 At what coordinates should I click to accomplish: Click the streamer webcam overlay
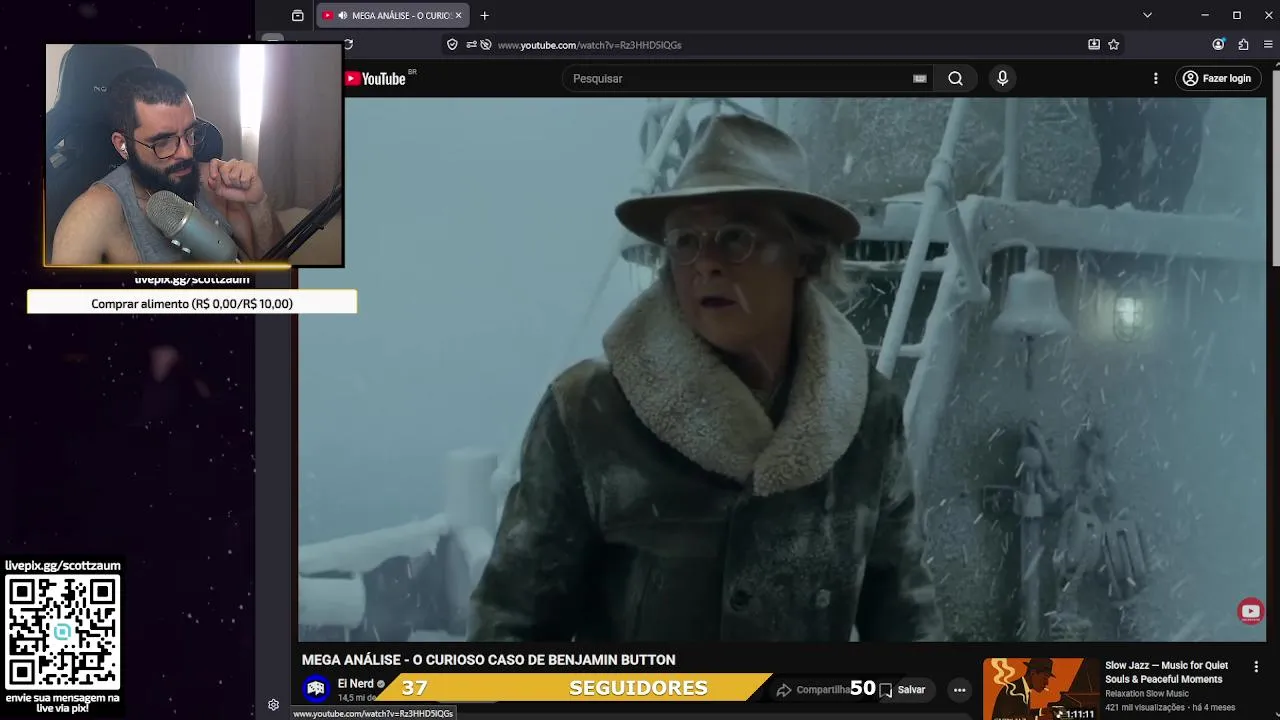coord(194,155)
